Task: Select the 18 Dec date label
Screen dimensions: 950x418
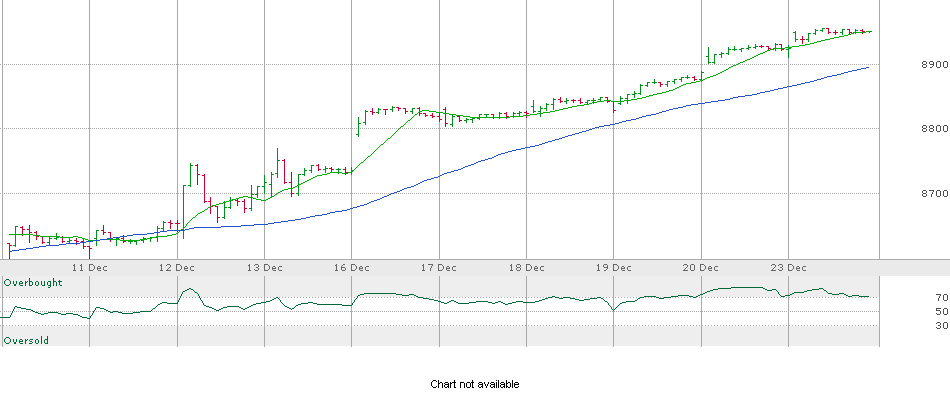Action: (526, 267)
